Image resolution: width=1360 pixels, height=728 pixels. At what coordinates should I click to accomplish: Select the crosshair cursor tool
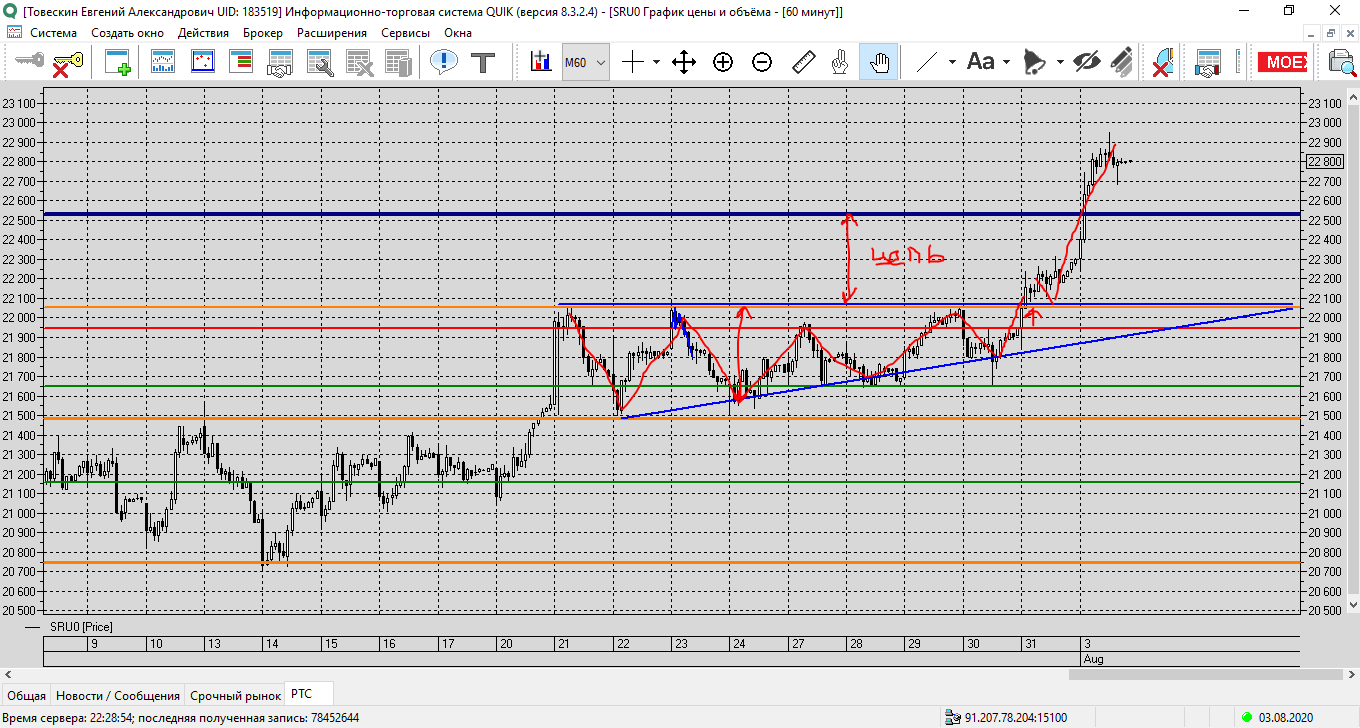point(632,62)
